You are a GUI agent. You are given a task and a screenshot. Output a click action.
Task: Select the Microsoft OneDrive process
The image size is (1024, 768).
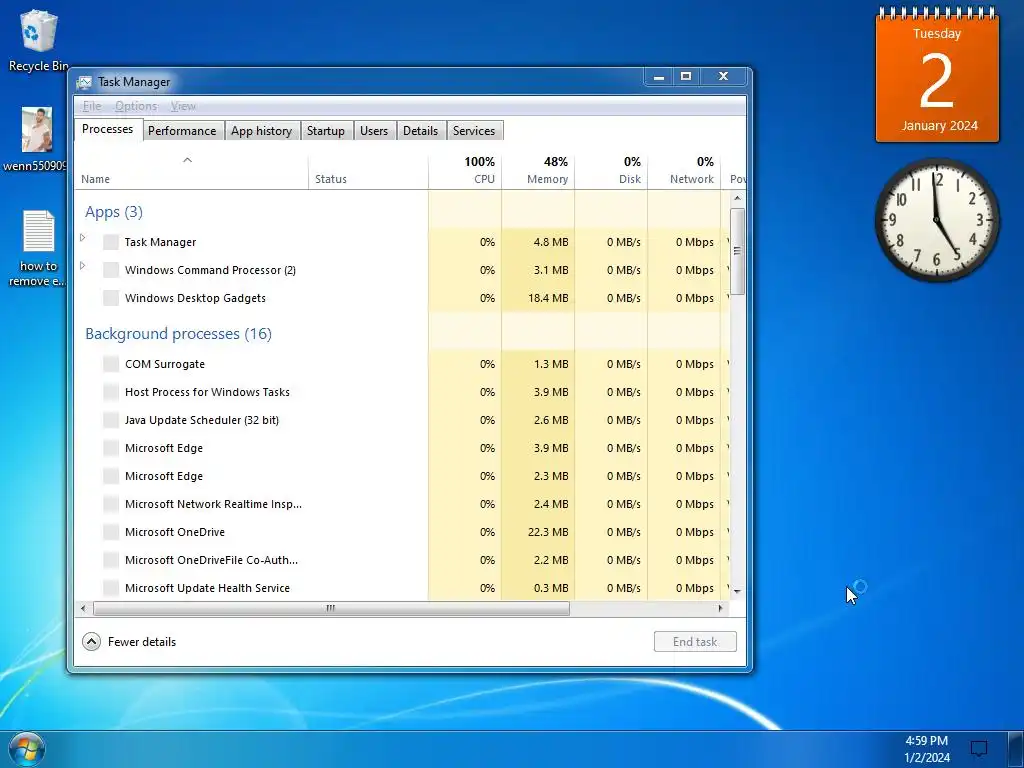click(402, 532)
